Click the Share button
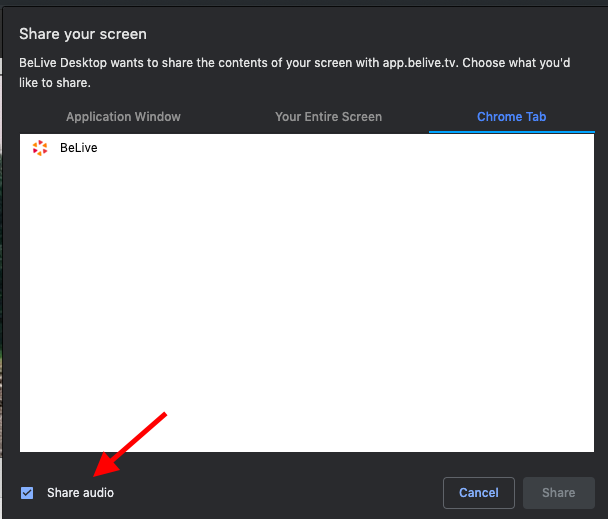 (559, 493)
